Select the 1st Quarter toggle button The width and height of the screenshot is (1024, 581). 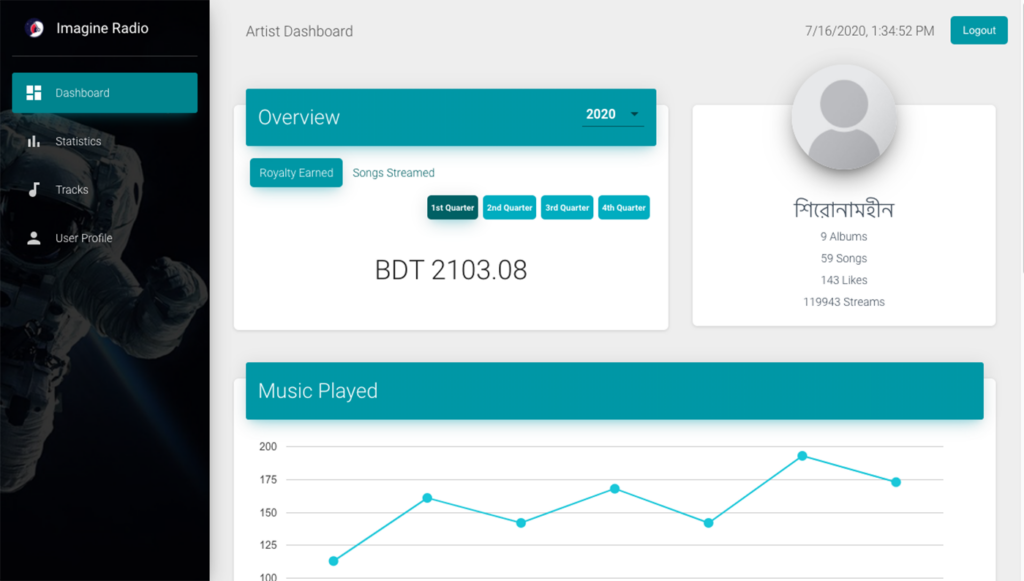(x=452, y=208)
